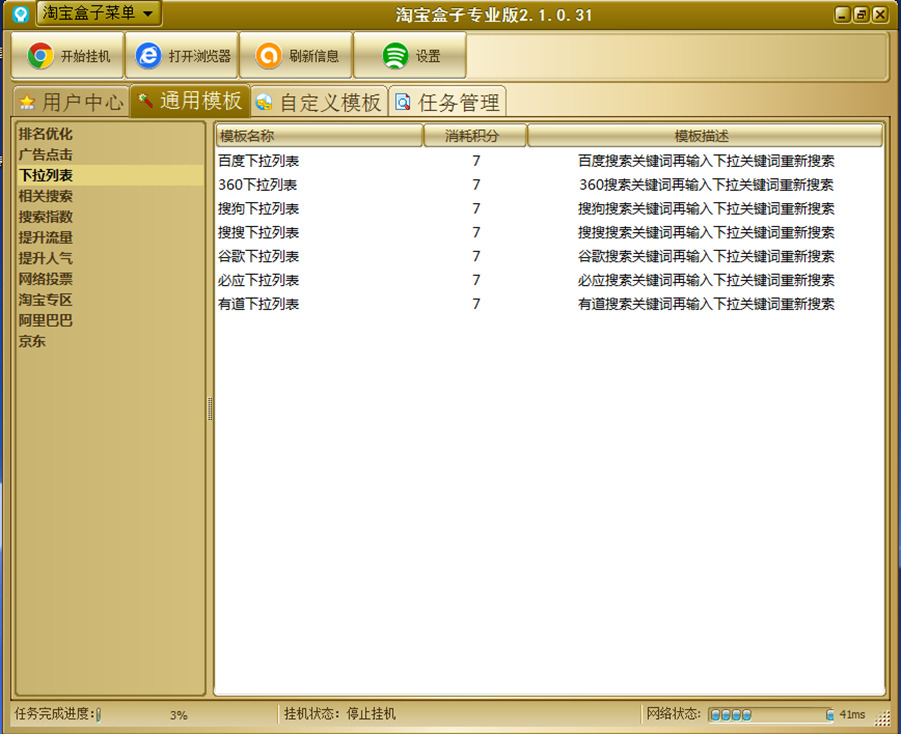The width and height of the screenshot is (901, 734).
Task: Select the 搜狗下拉列表 template row
Action: click(549, 209)
